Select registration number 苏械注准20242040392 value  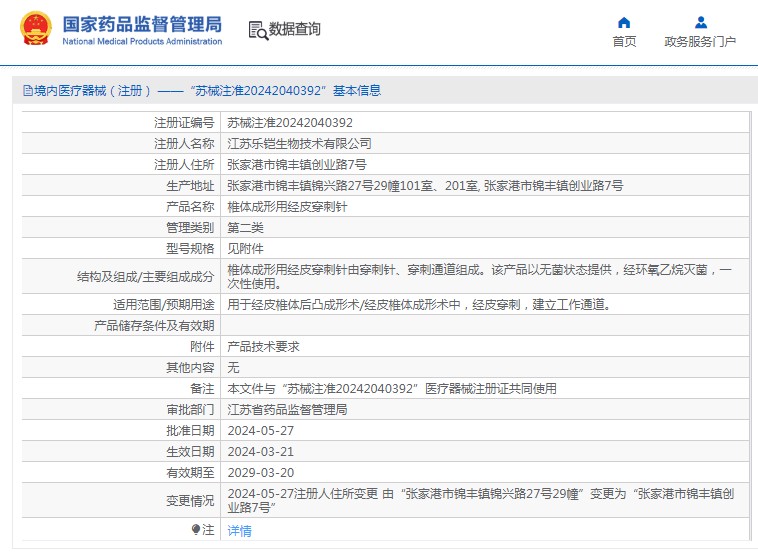click(290, 123)
